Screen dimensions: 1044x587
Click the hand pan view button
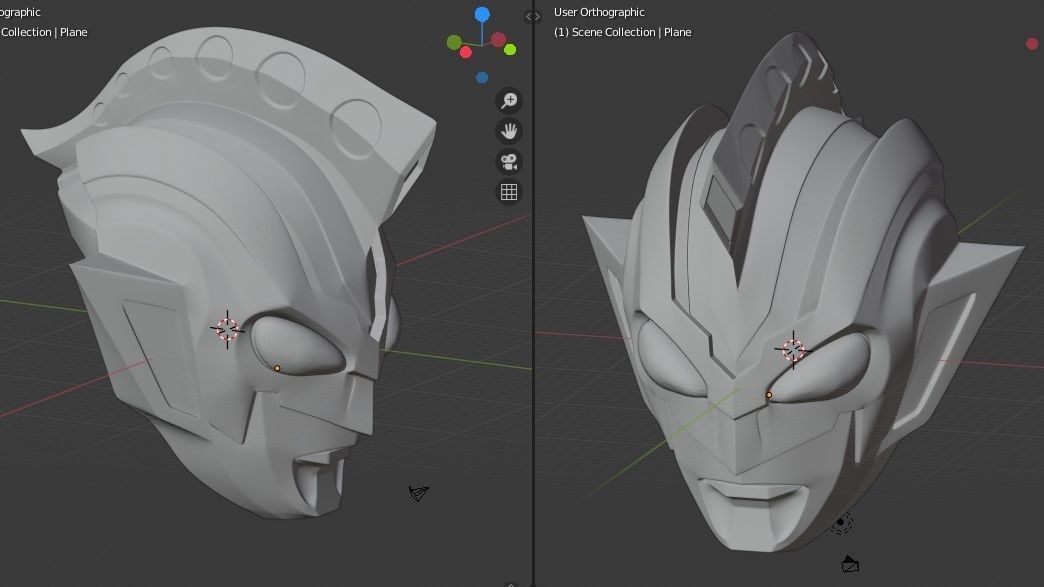(x=509, y=131)
